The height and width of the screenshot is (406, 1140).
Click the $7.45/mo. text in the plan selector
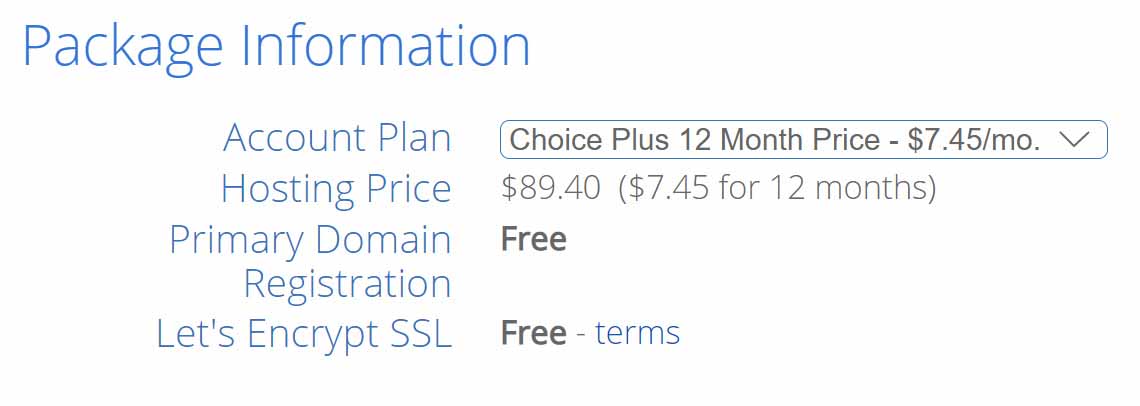[x=974, y=140]
